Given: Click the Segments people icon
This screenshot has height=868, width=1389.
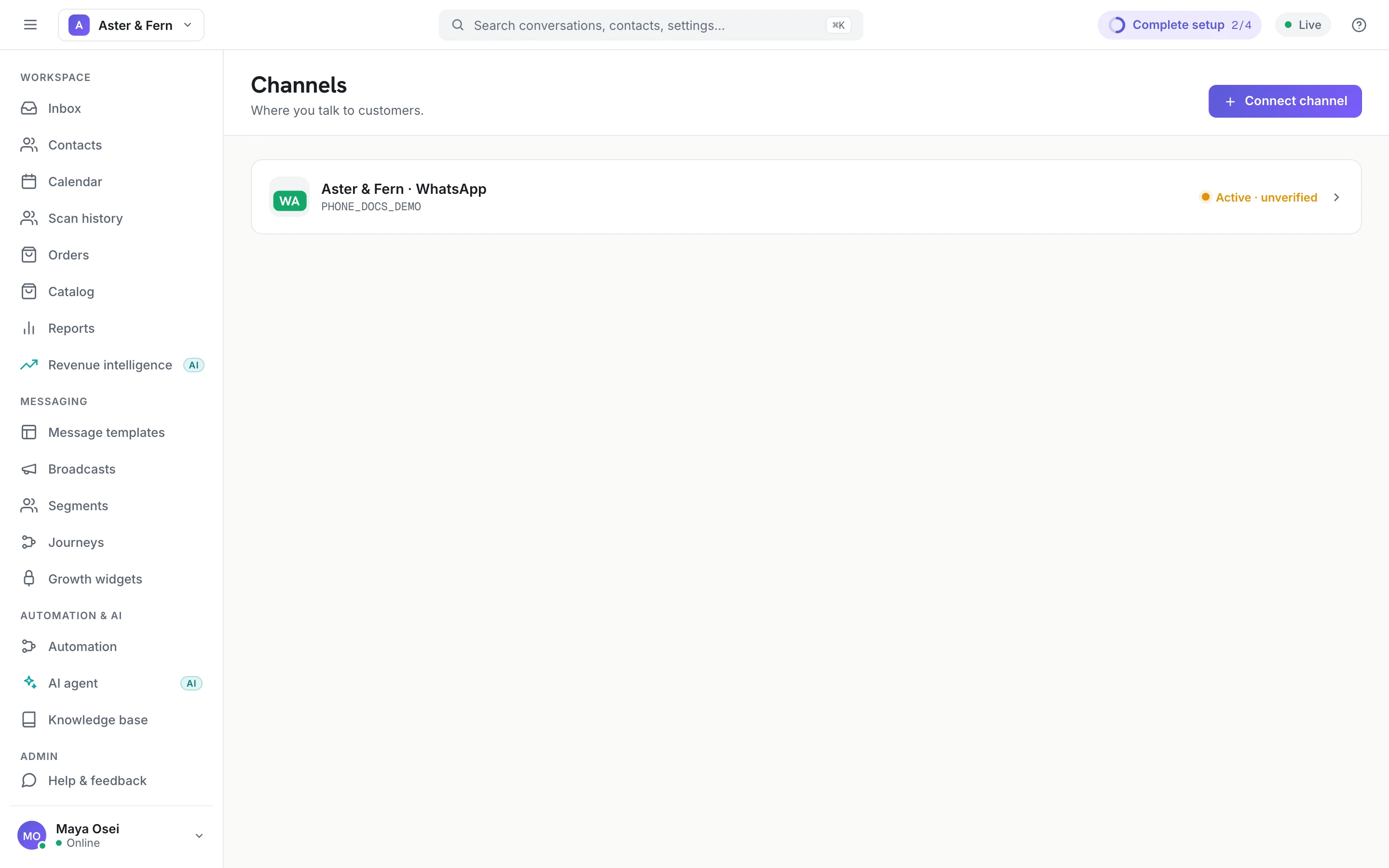Looking at the screenshot, I should [x=29, y=506].
